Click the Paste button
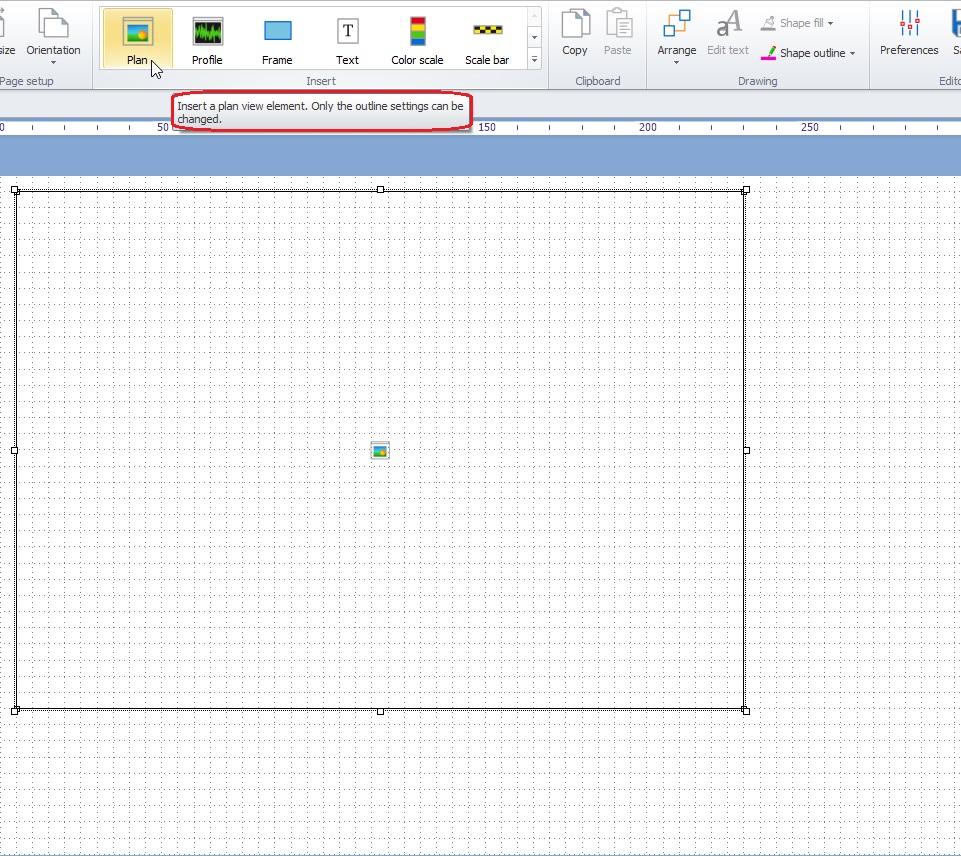961x856 pixels. pos(619,35)
